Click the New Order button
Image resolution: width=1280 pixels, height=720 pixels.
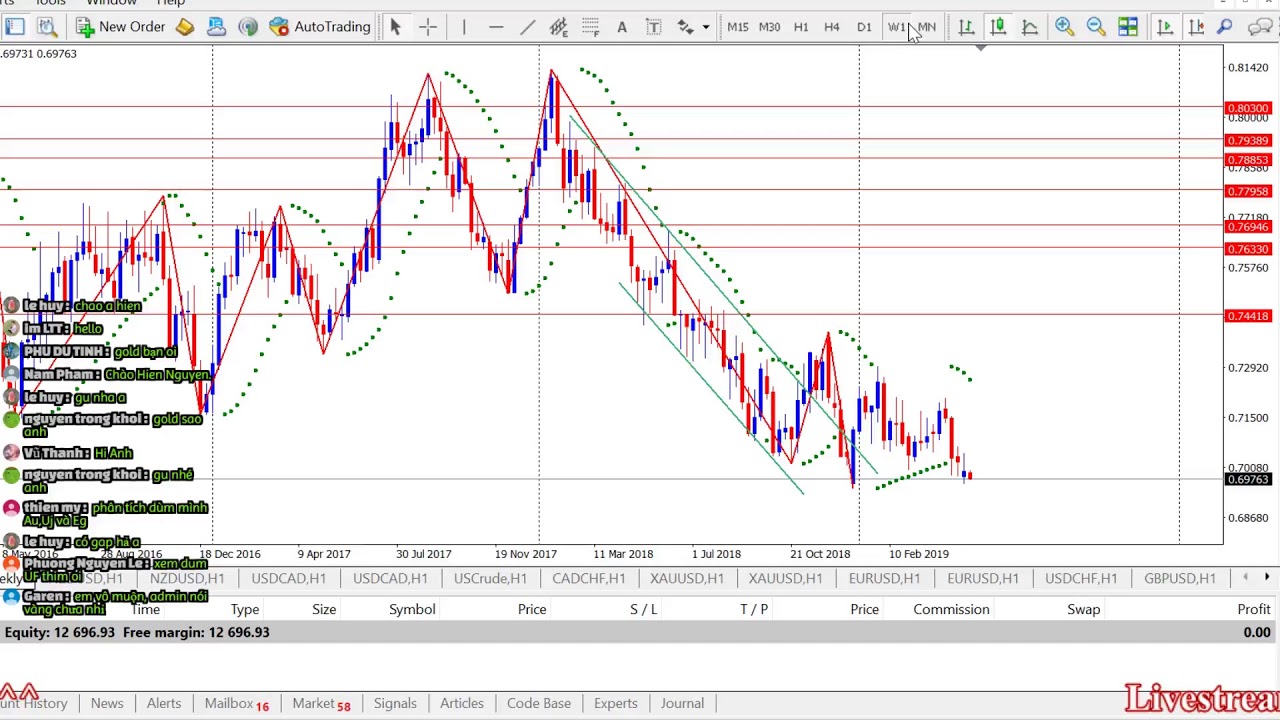click(x=120, y=27)
